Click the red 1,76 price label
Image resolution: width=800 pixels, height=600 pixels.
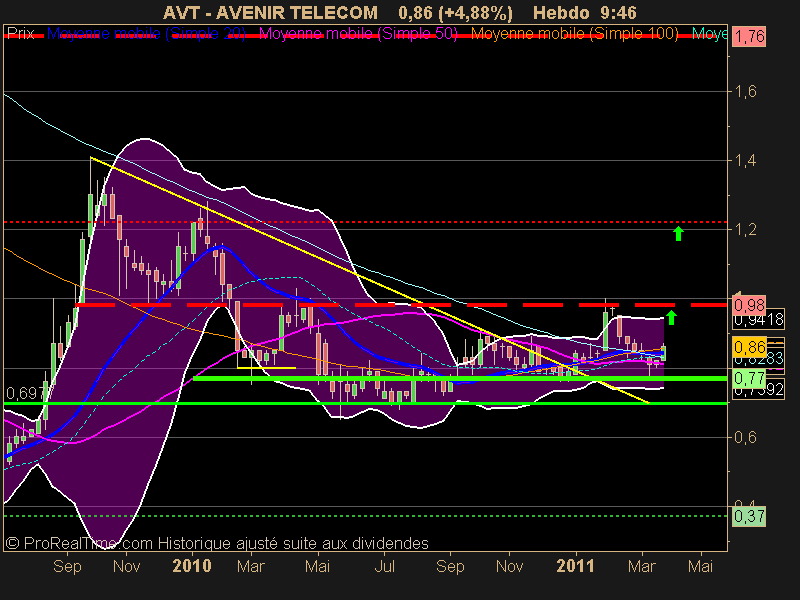(749, 36)
